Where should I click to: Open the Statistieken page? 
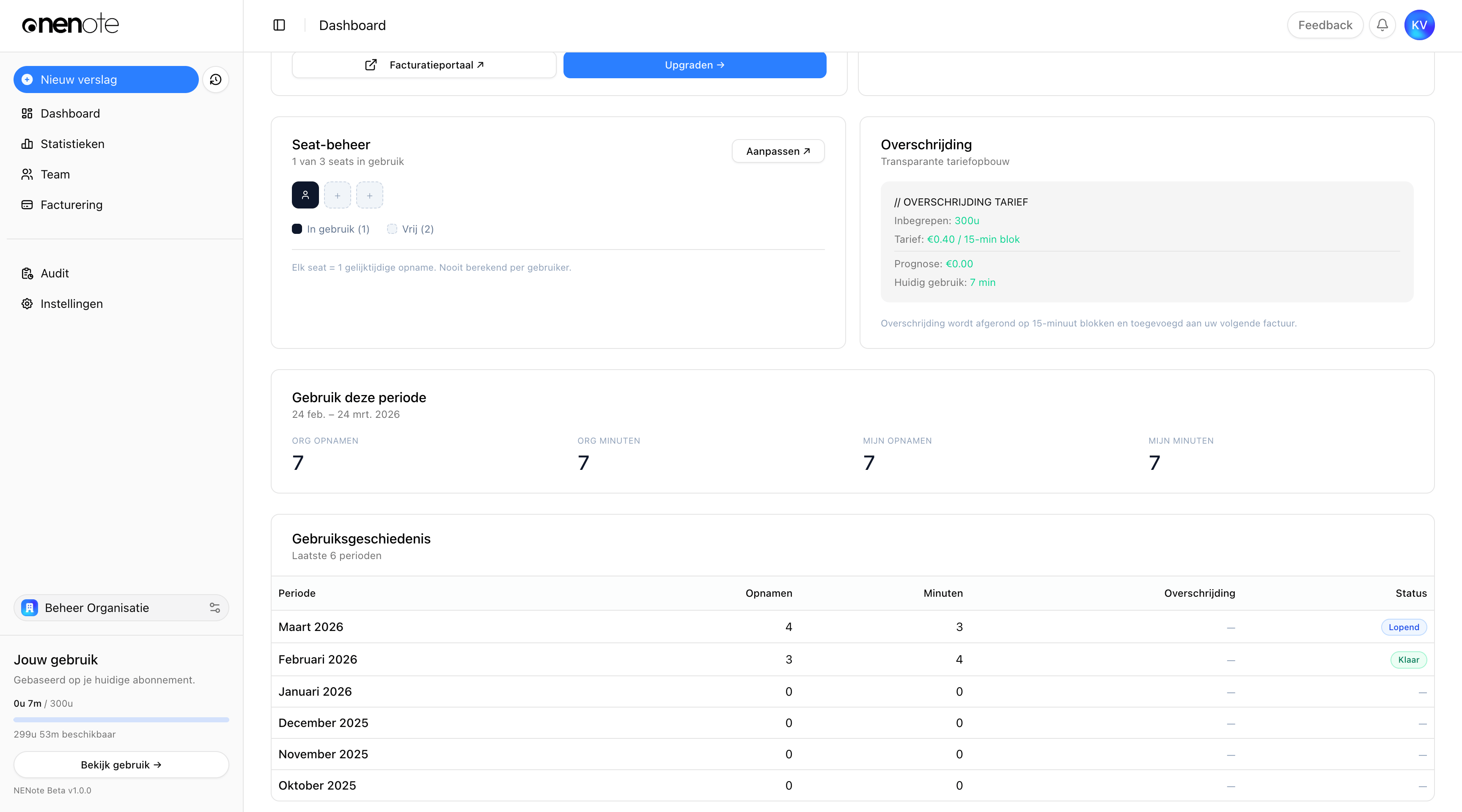point(72,144)
